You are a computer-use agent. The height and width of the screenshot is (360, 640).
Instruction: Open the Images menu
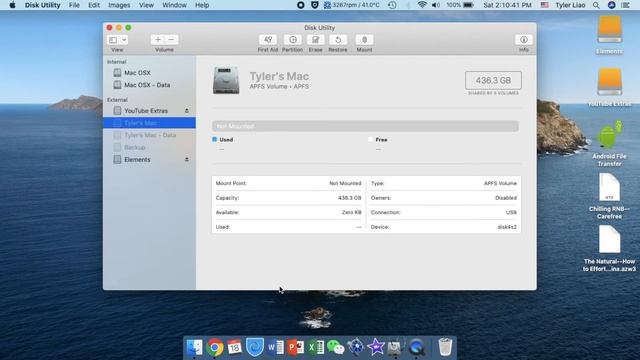click(x=119, y=5)
